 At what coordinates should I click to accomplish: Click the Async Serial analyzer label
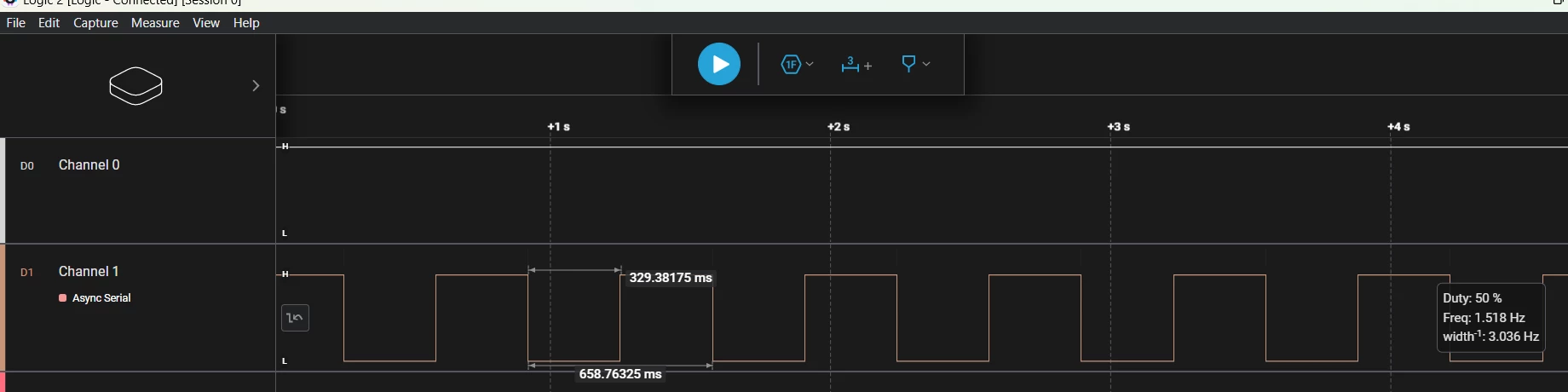tap(101, 298)
